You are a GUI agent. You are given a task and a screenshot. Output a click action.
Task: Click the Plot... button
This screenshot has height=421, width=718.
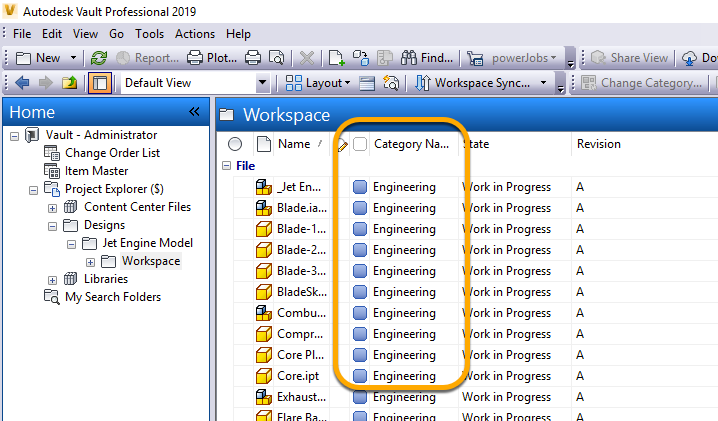pyautogui.click(x=212, y=58)
